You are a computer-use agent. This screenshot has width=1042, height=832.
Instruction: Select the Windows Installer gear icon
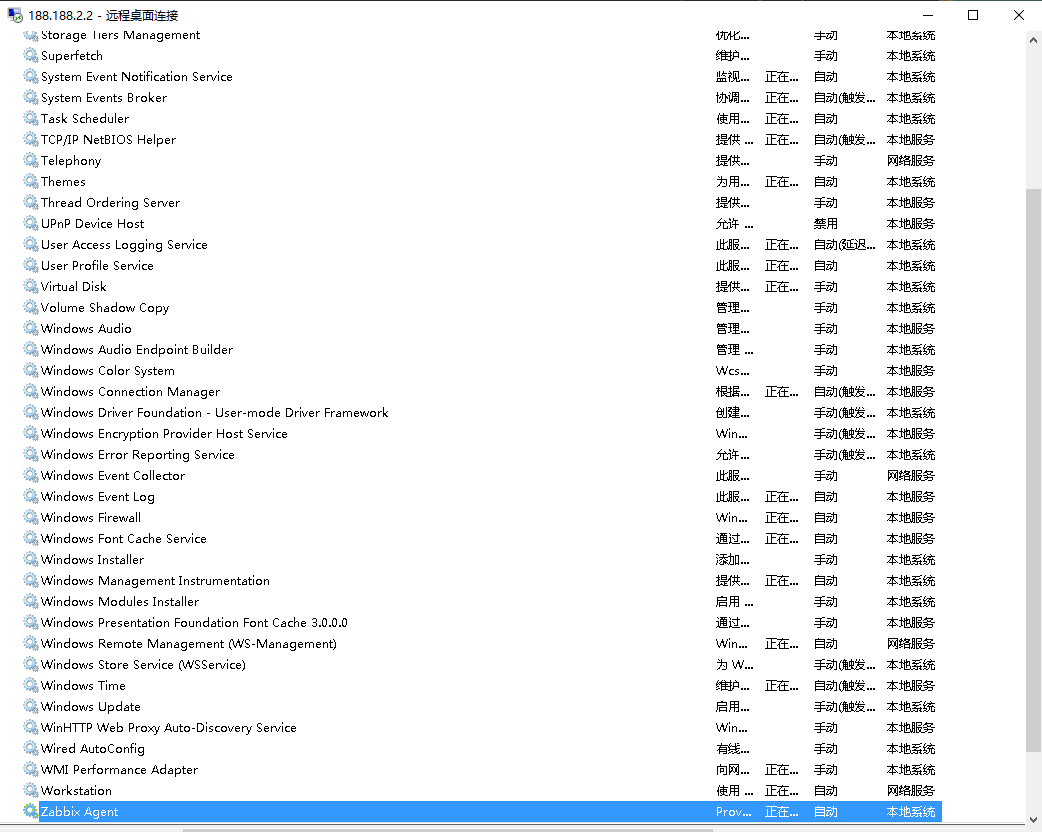[31, 560]
